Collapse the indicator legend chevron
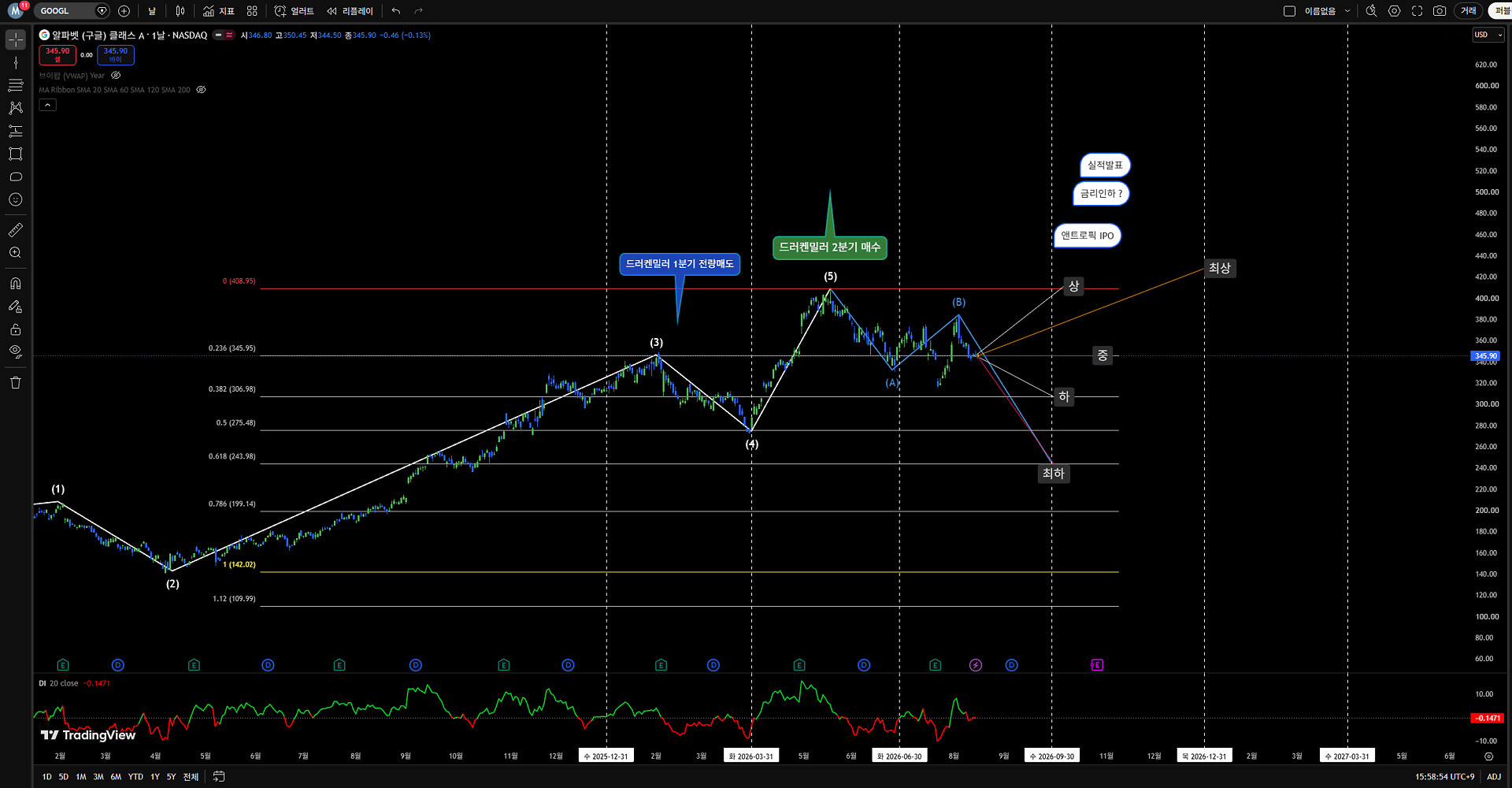1512x788 pixels. click(48, 105)
